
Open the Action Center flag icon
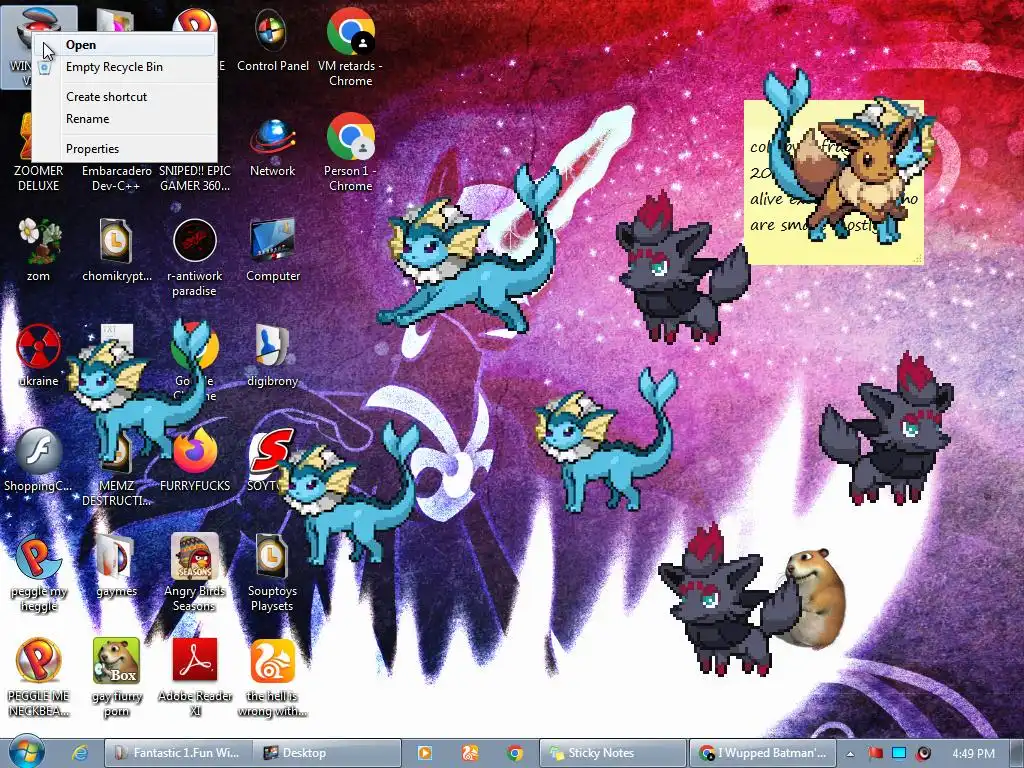coord(875,753)
